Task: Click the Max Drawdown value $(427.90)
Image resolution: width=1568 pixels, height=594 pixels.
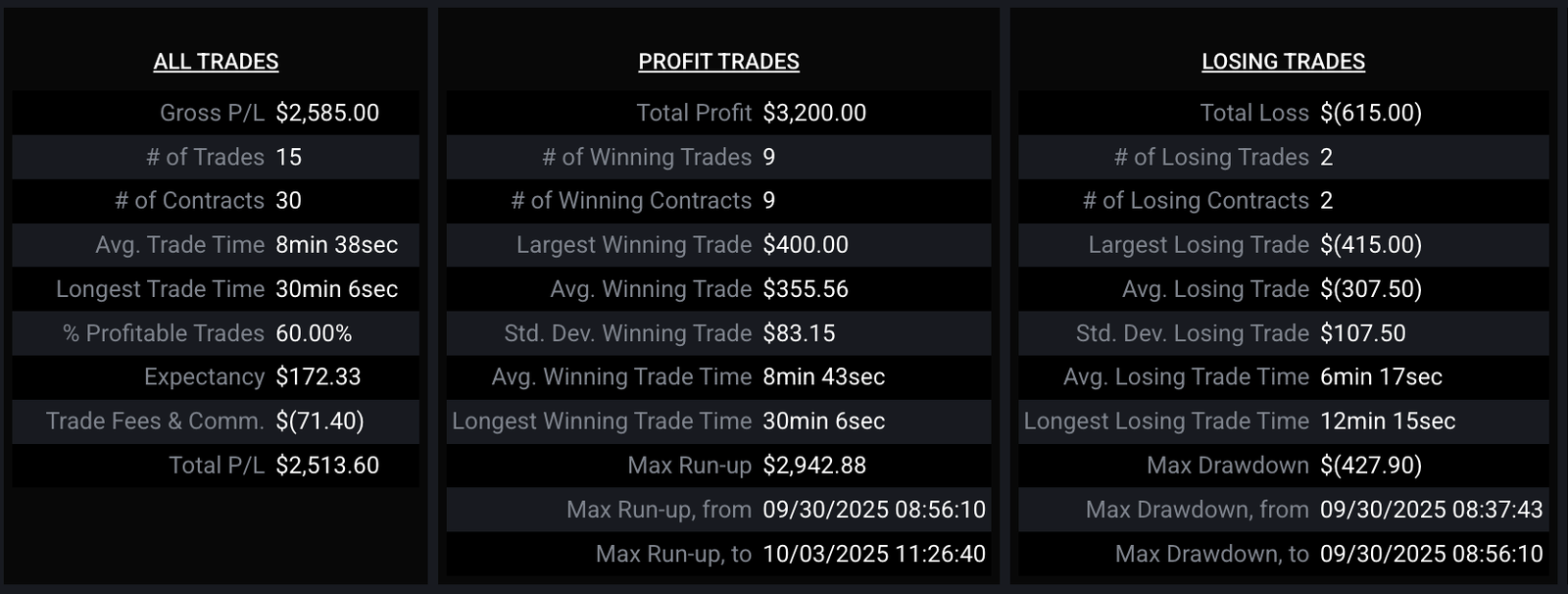Action: coord(1370,466)
